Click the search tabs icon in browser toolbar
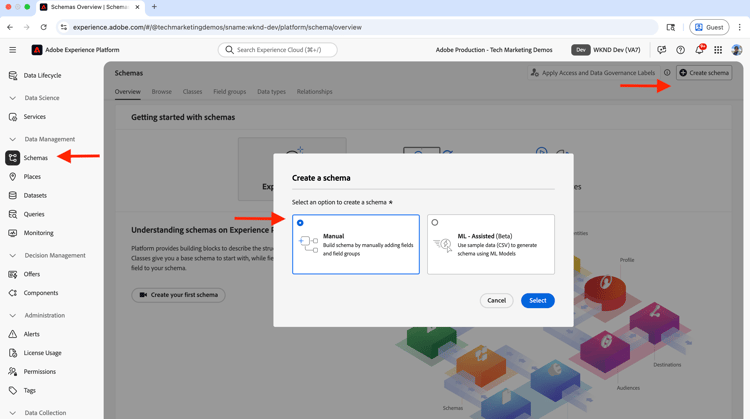This screenshot has height=419, width=750. tap(671, 27)
